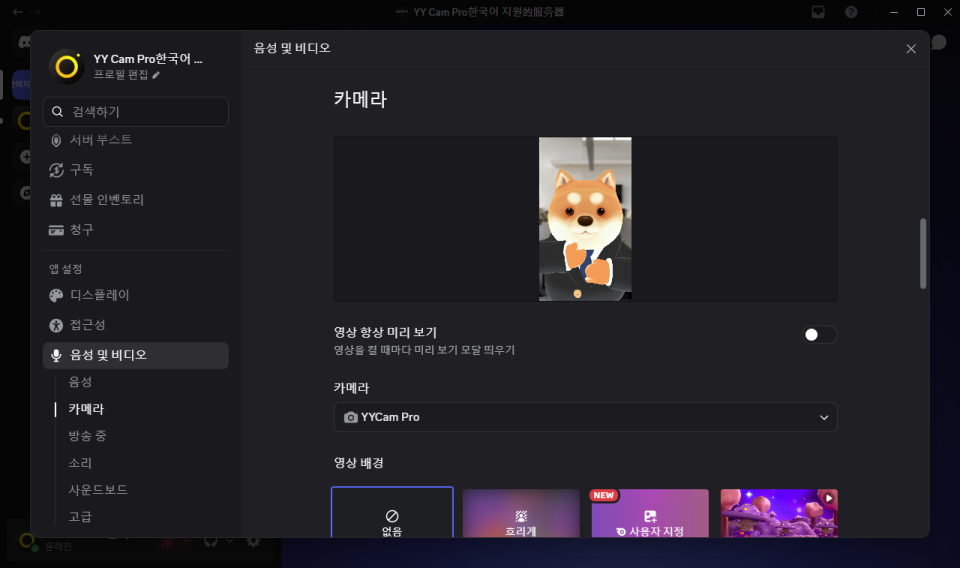960x568 pixels.
Task: Click the 서버 부스트 icon in sidebar
Action: 56,140
